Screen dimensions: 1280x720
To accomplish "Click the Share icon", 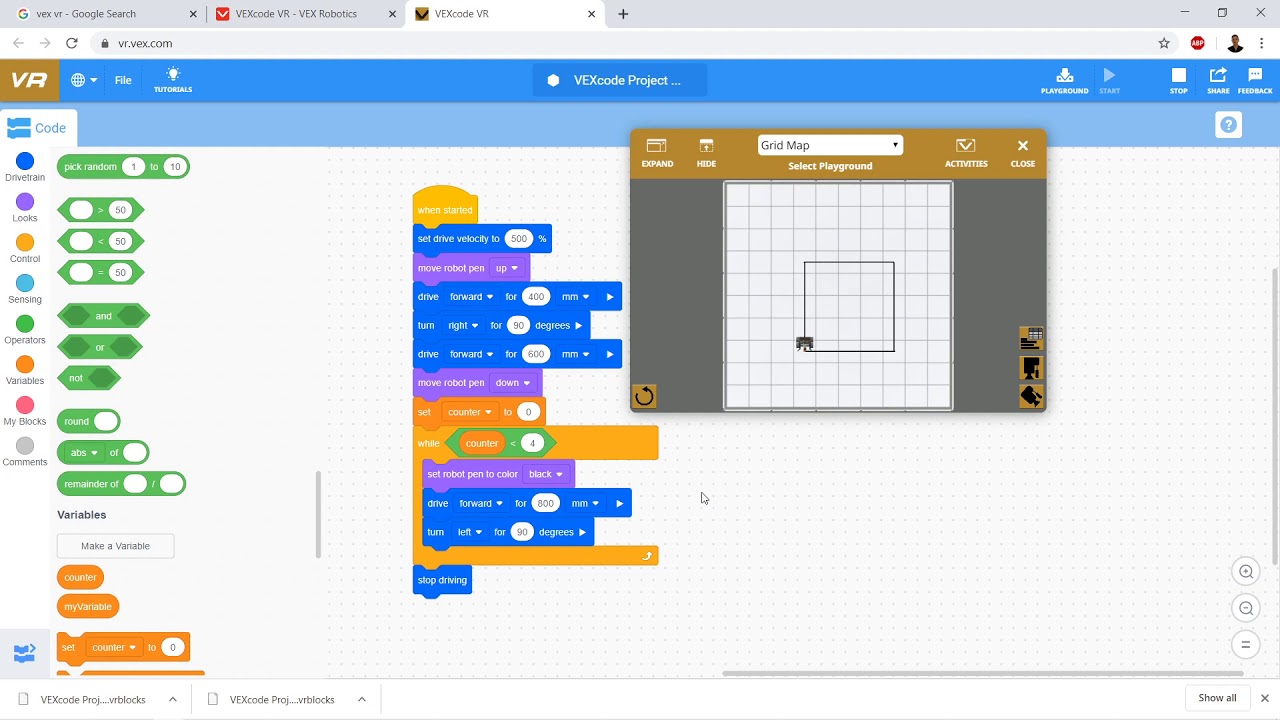I will tap(1218, 80).
